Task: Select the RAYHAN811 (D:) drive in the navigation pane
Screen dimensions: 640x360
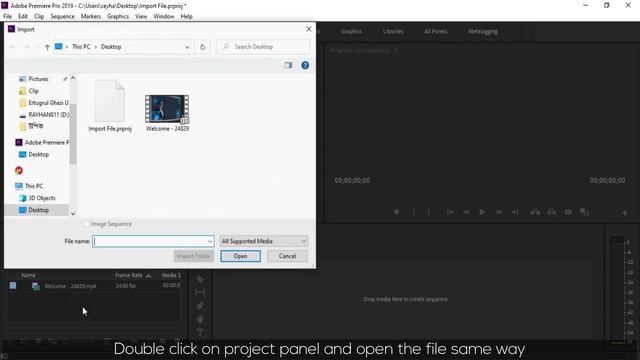Action: pyautogui.click(x=48, y=115)
